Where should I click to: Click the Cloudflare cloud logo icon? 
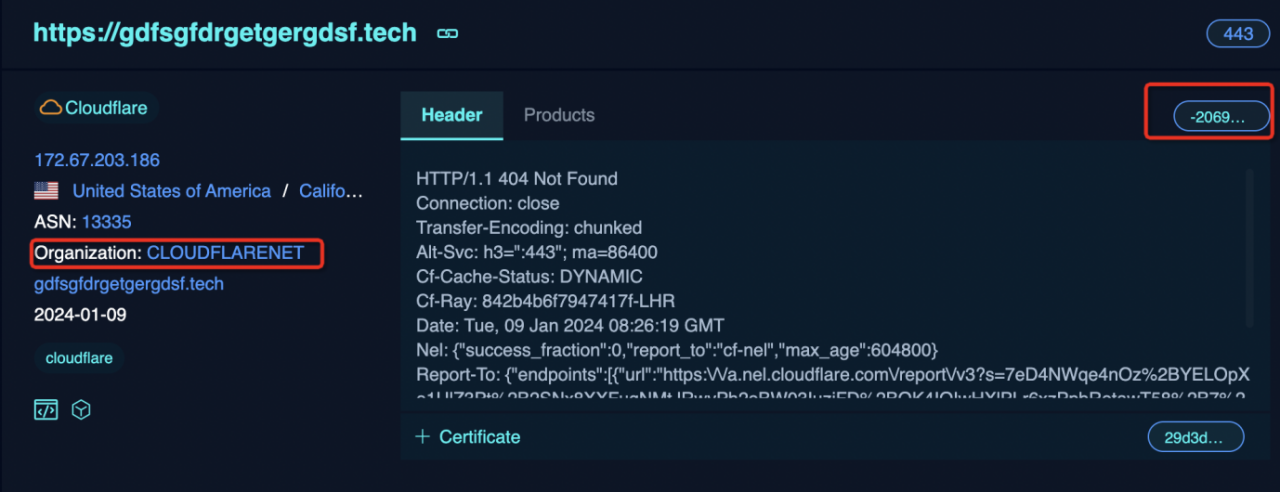tap(50, 108)
